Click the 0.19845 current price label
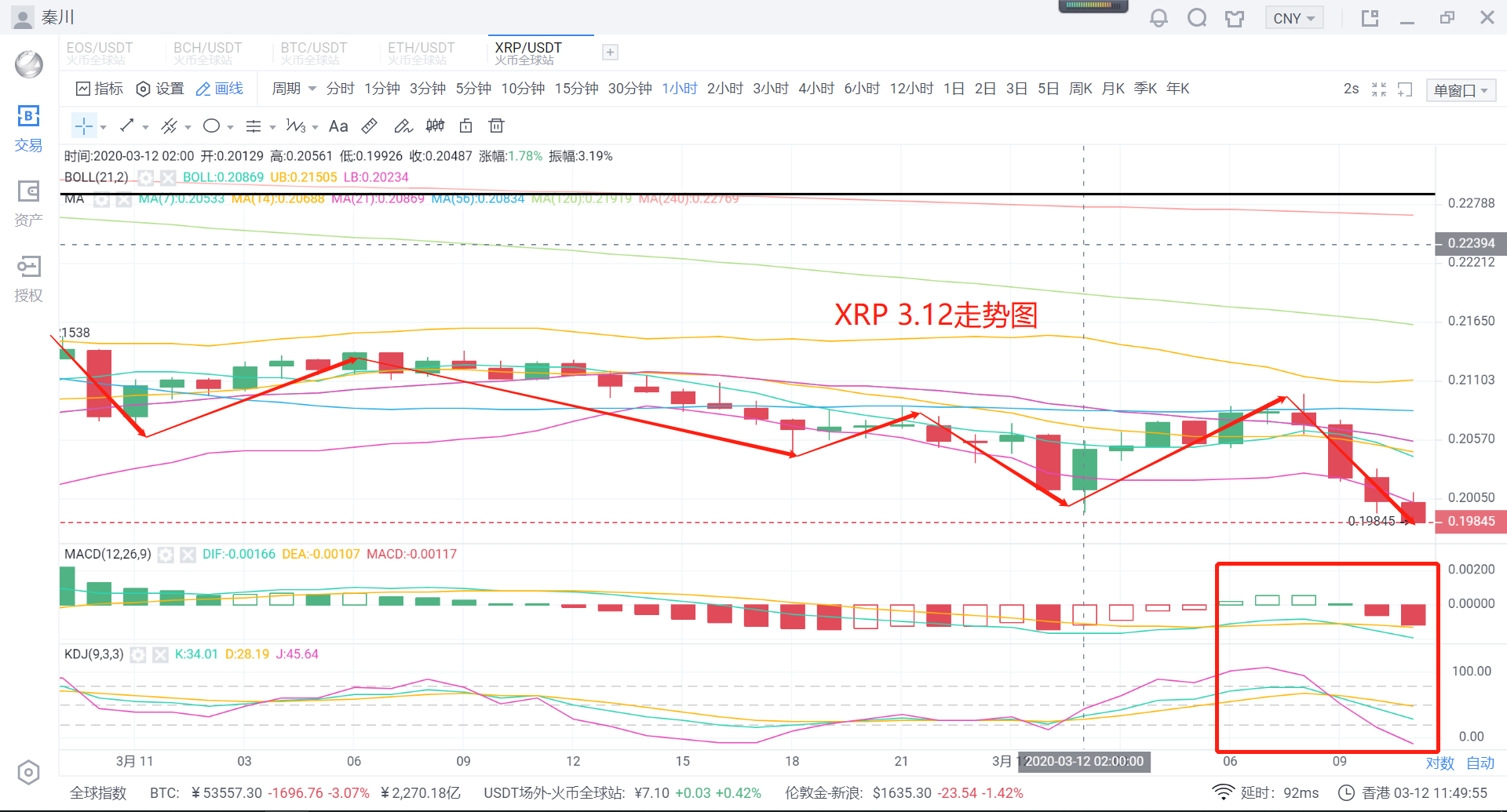This screenshot has height=812, width=1507. (1471, 522)
